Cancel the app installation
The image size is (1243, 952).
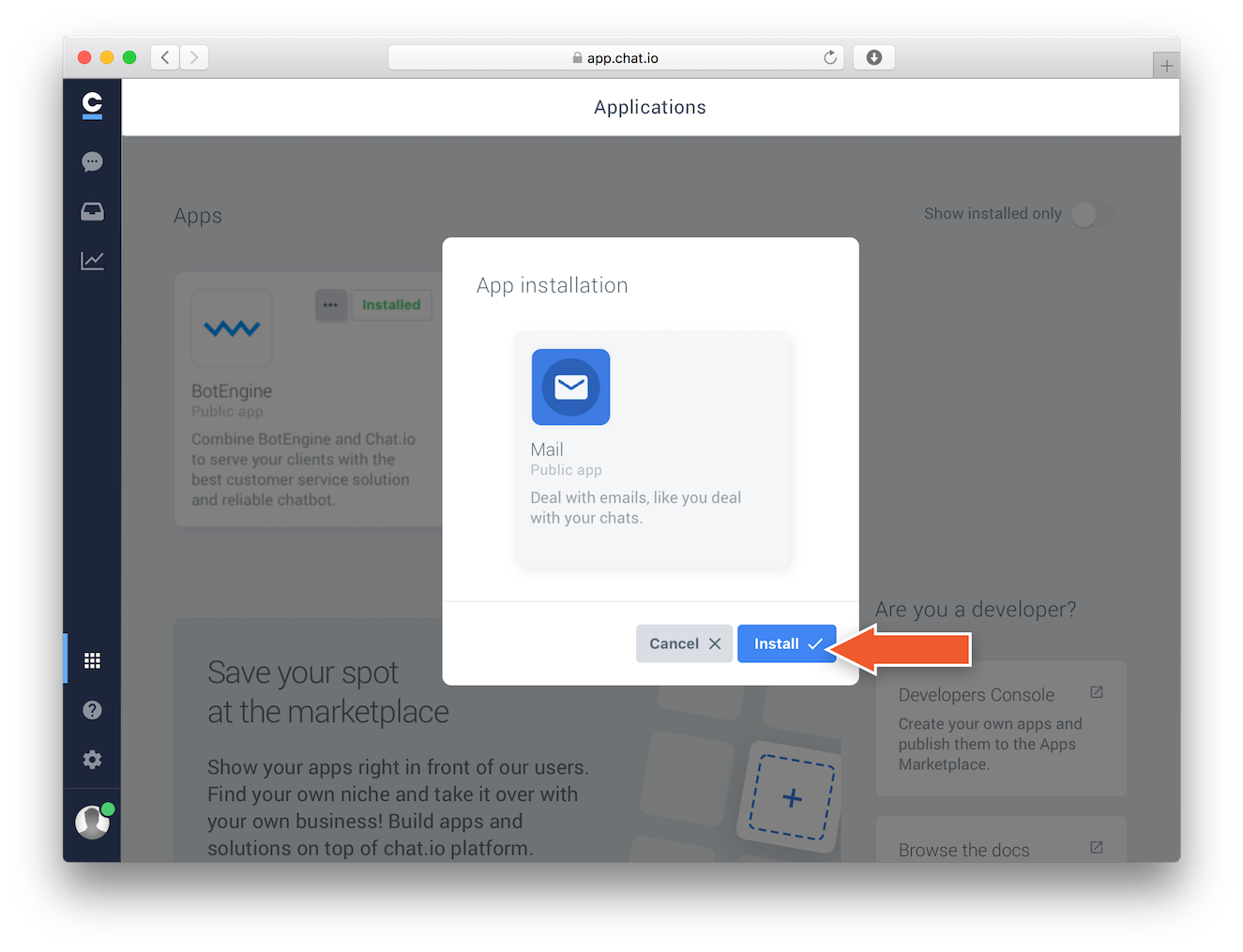684,643
